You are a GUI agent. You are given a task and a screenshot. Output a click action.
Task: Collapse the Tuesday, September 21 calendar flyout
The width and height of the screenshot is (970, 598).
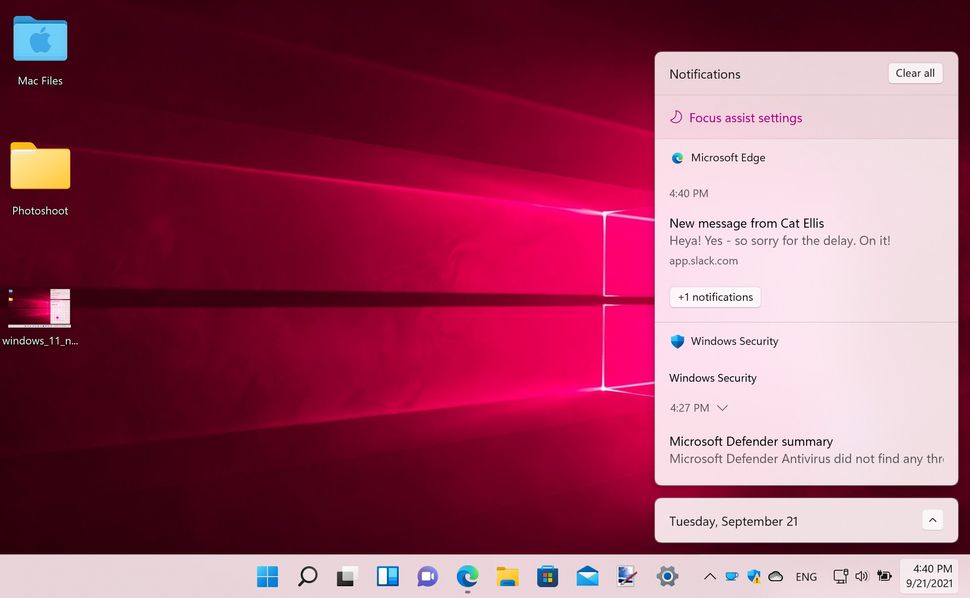pos(932,519)
